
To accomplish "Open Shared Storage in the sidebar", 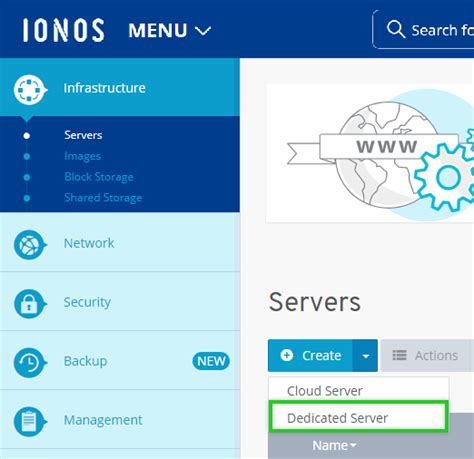I will [x=103, y=198].
